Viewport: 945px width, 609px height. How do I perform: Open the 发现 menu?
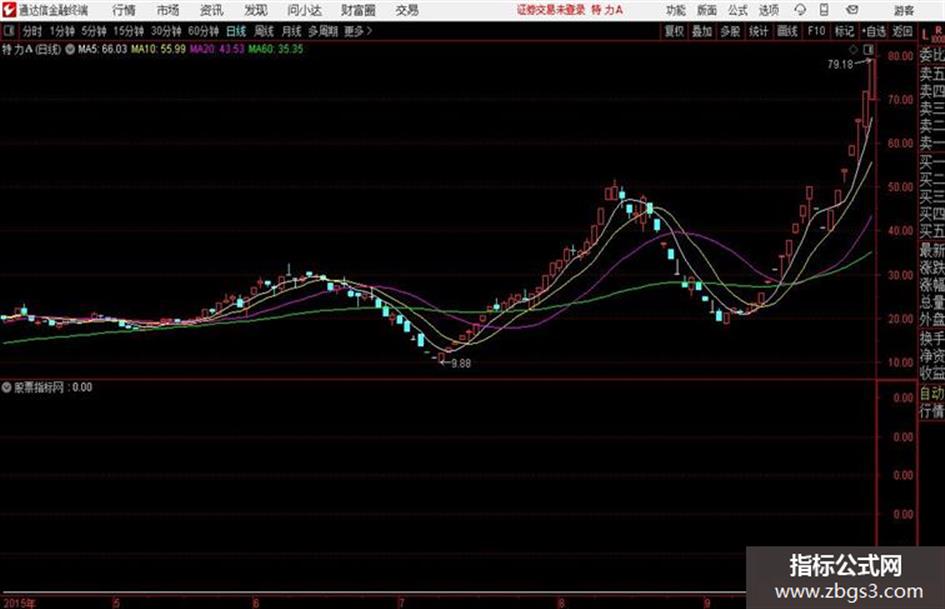click(x=256, y=10)
